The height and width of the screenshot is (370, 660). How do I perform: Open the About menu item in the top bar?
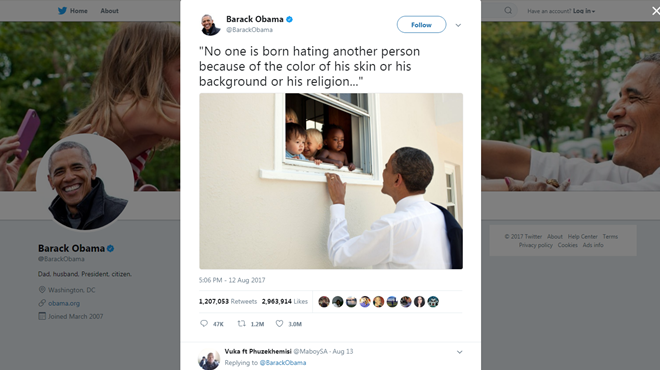point(109,11)
